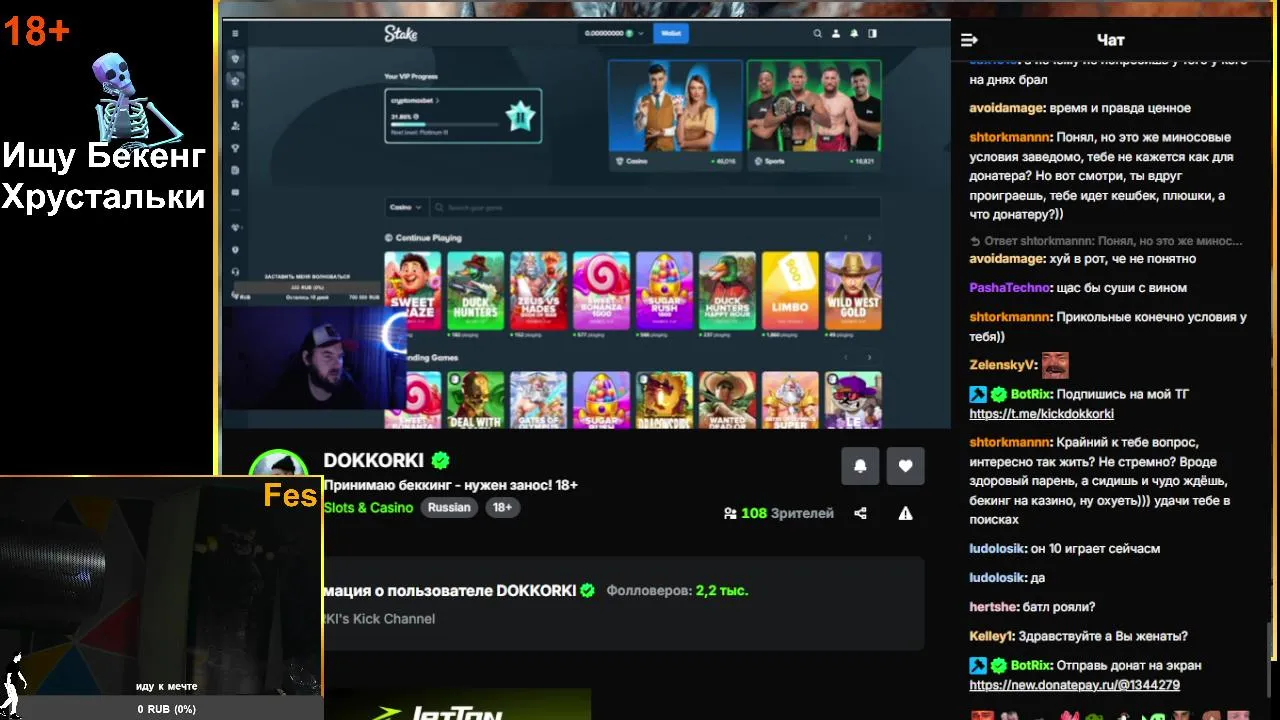Open the Casino sidebar shield icon
The height and width of the screenshot is (720, 1280).
coord(235,59)
